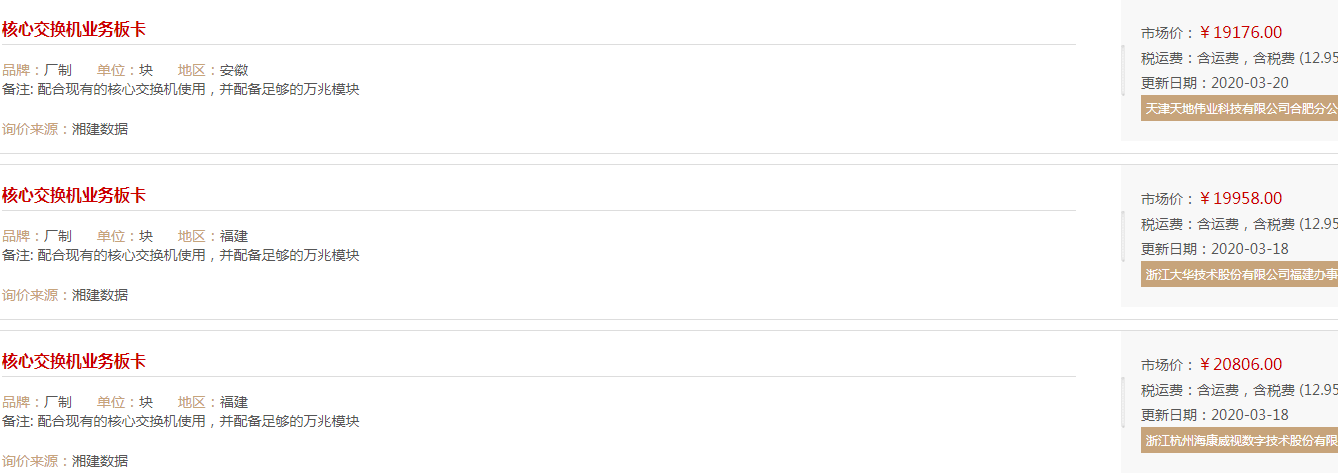Click 湘建数据 source in the ¥19958.00 listing

pos(100,295)
